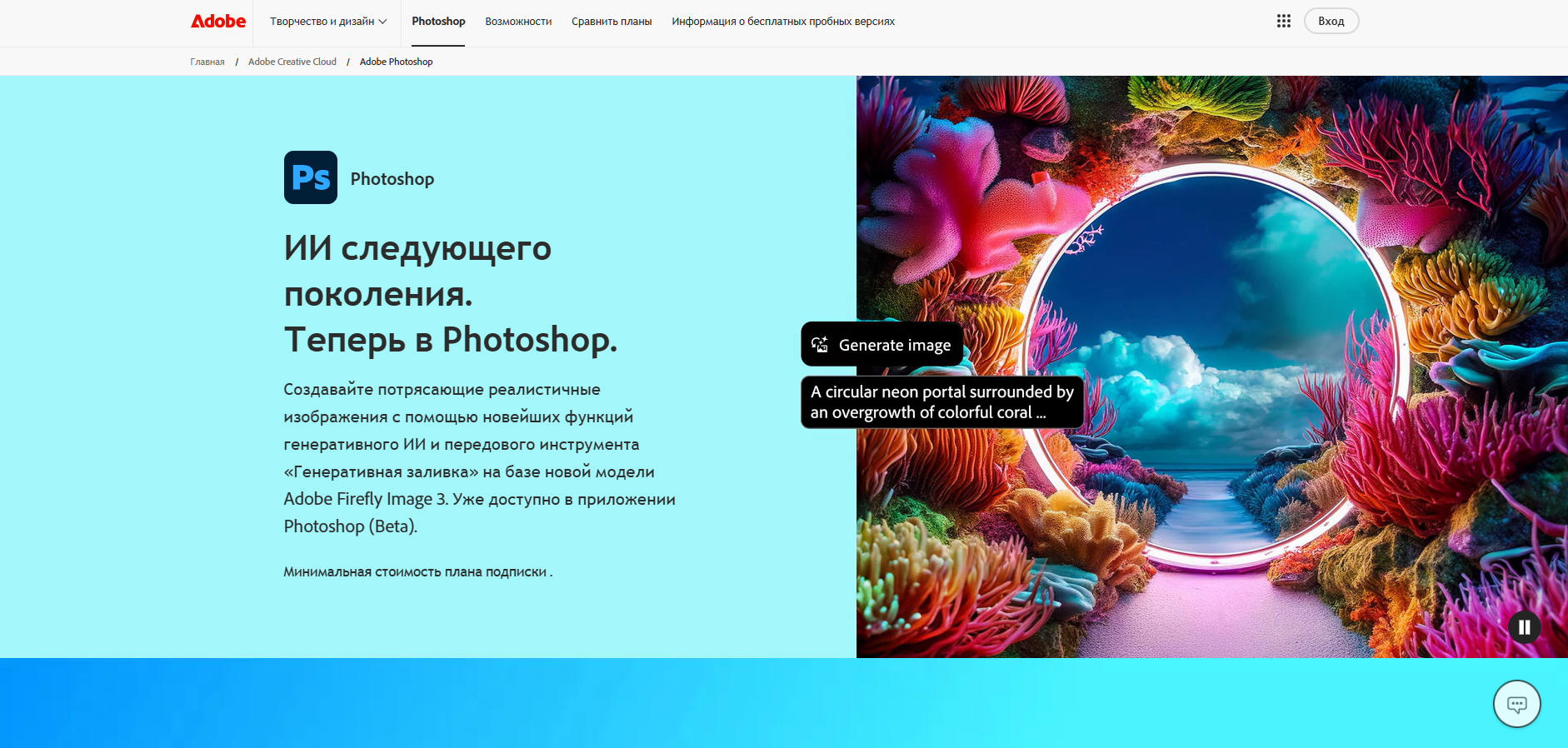Screen dimensions: 1568x748
Task: Click the Ps Photoshop app icon
Action: [311, 177]
